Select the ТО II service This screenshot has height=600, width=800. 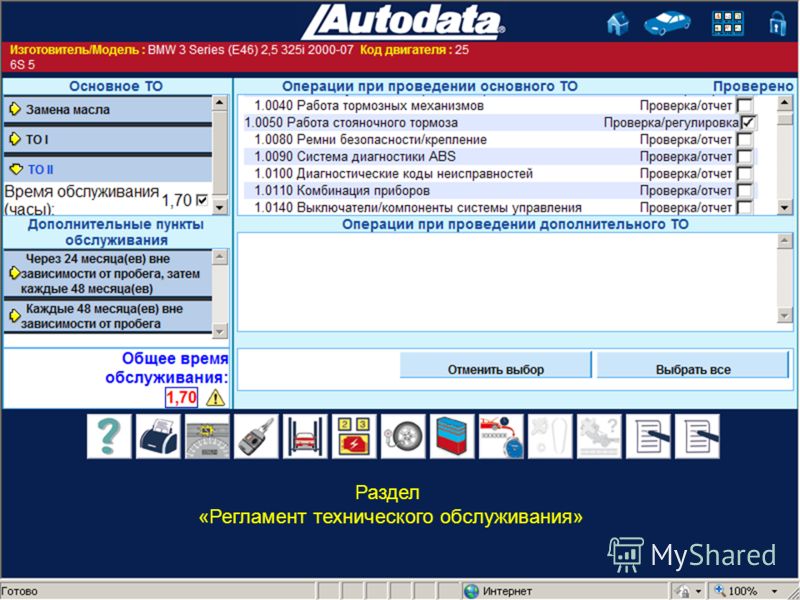(108, 169)
